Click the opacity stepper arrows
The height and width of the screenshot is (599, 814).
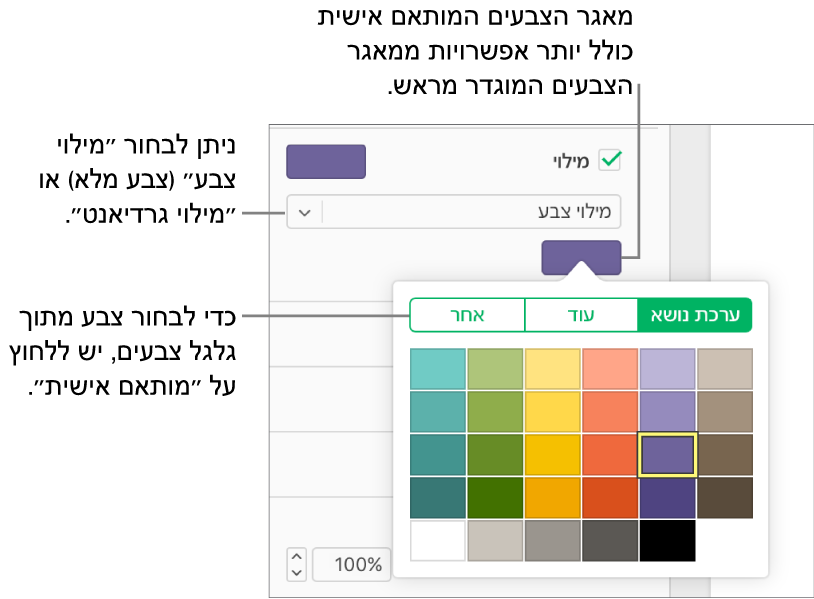tap(296, 565)
